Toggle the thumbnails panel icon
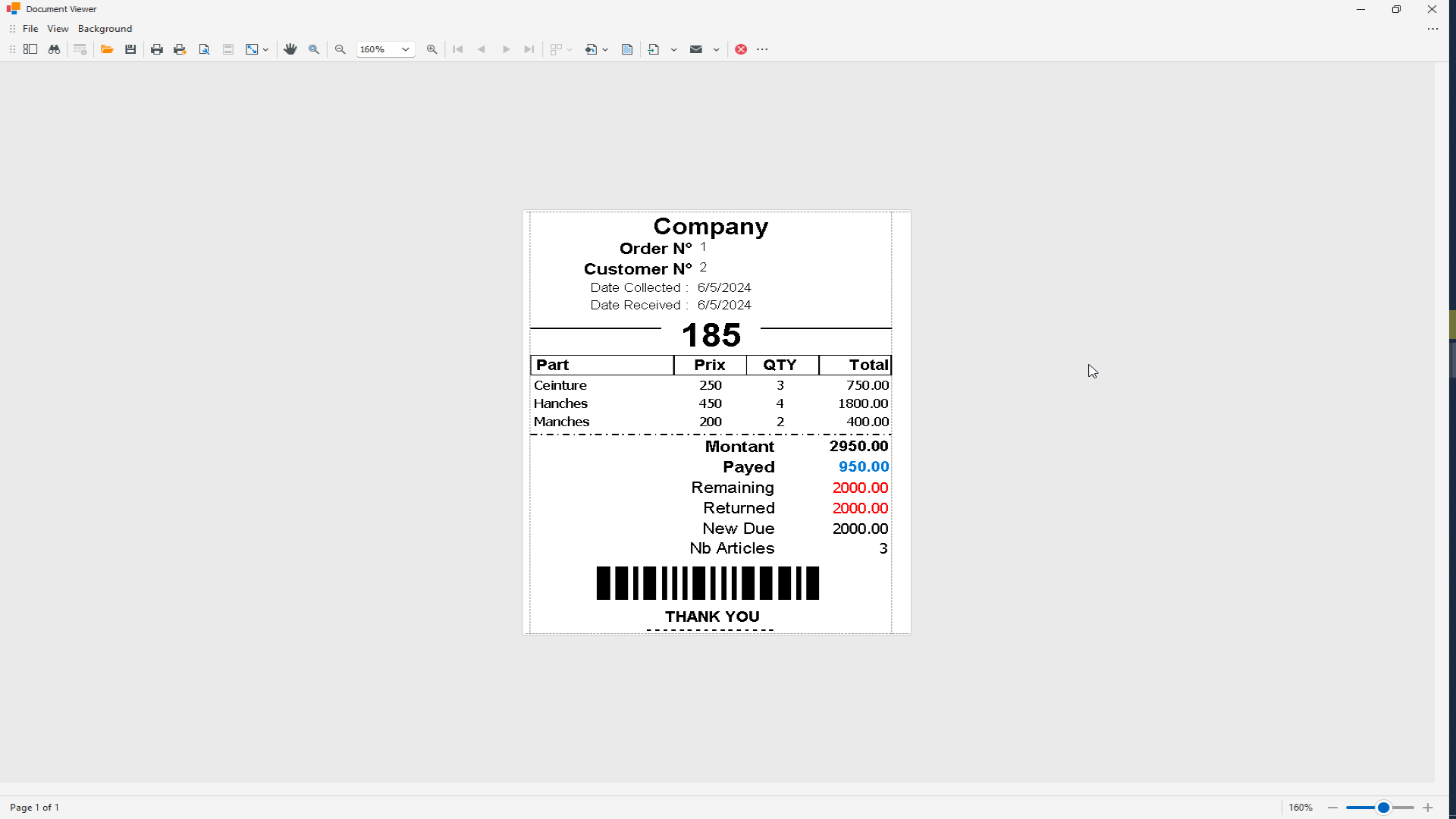This screenshot has height=819, width=1456. click(x=30, y=49)
